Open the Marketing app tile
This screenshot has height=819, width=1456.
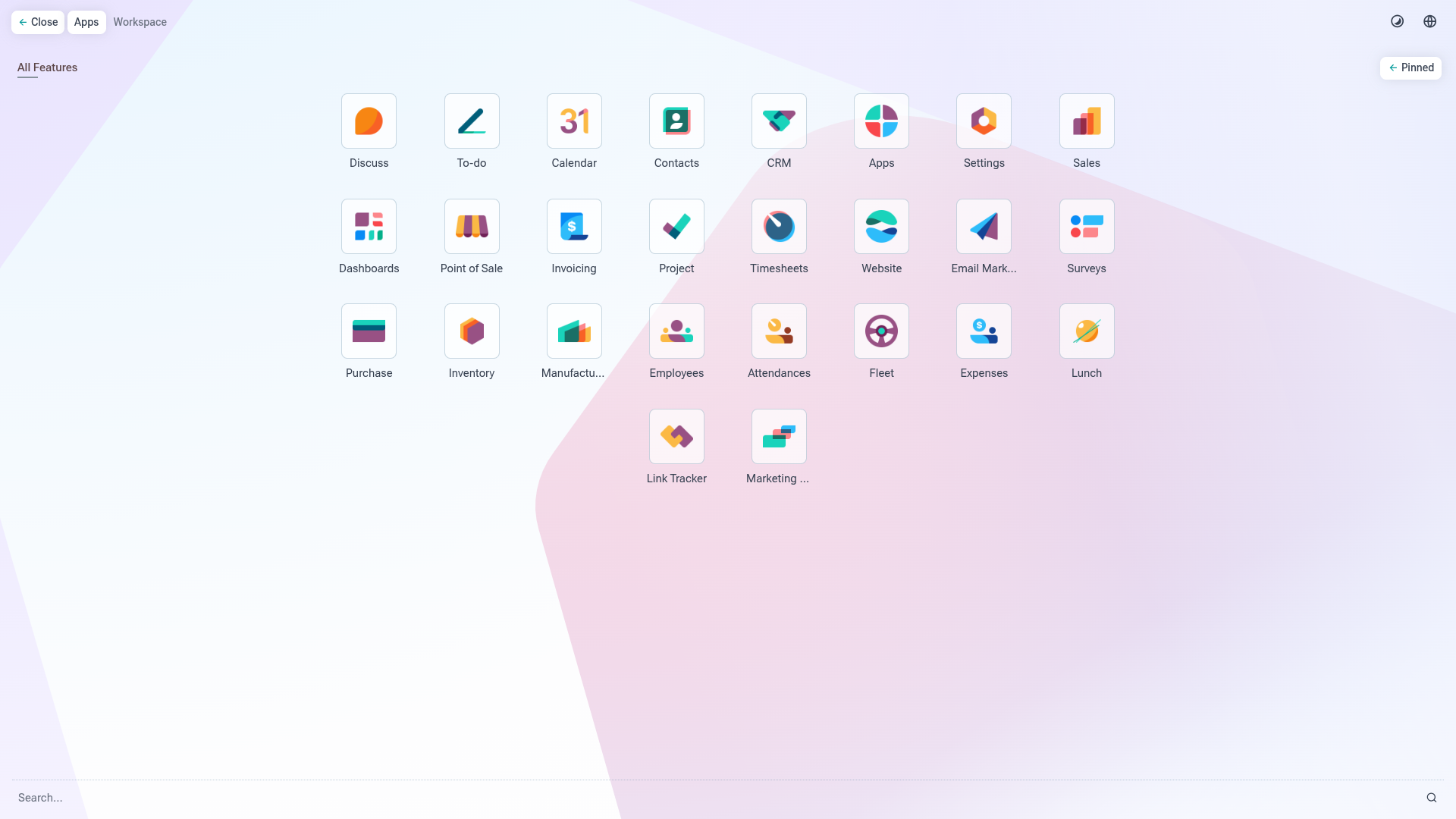(779, 437)
